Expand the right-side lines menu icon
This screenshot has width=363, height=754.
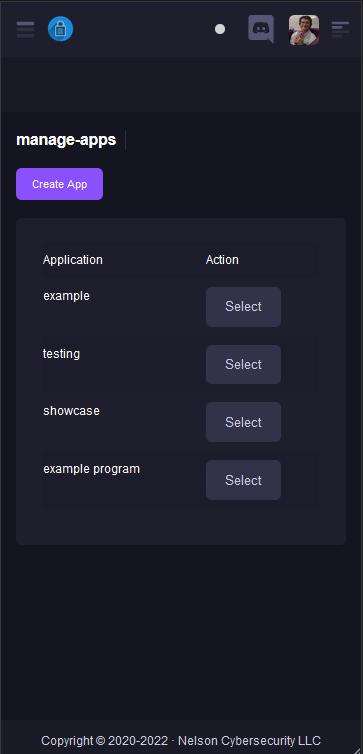coord(340,29)
